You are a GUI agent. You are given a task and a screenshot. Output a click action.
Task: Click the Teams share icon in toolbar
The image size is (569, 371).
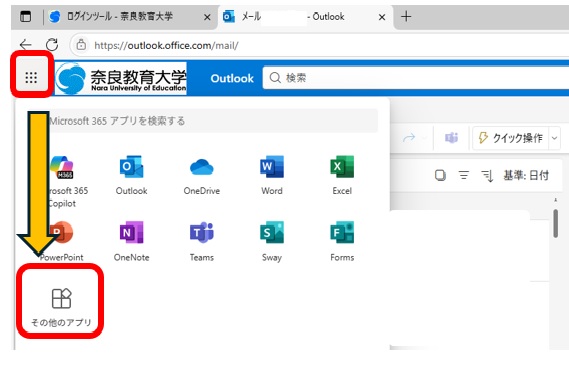point(451,138)
